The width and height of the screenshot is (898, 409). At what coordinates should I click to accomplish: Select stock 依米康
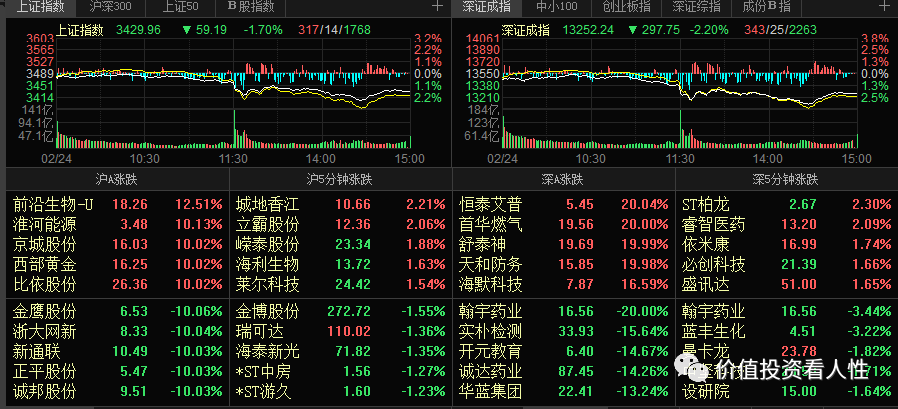786,245
